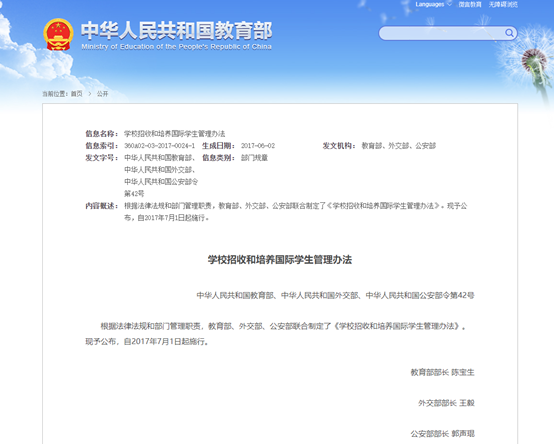Select the issuing bodies 教育部、外交部、公安部
This screenshot has width=554, height=444.
[x=399, y=146]
